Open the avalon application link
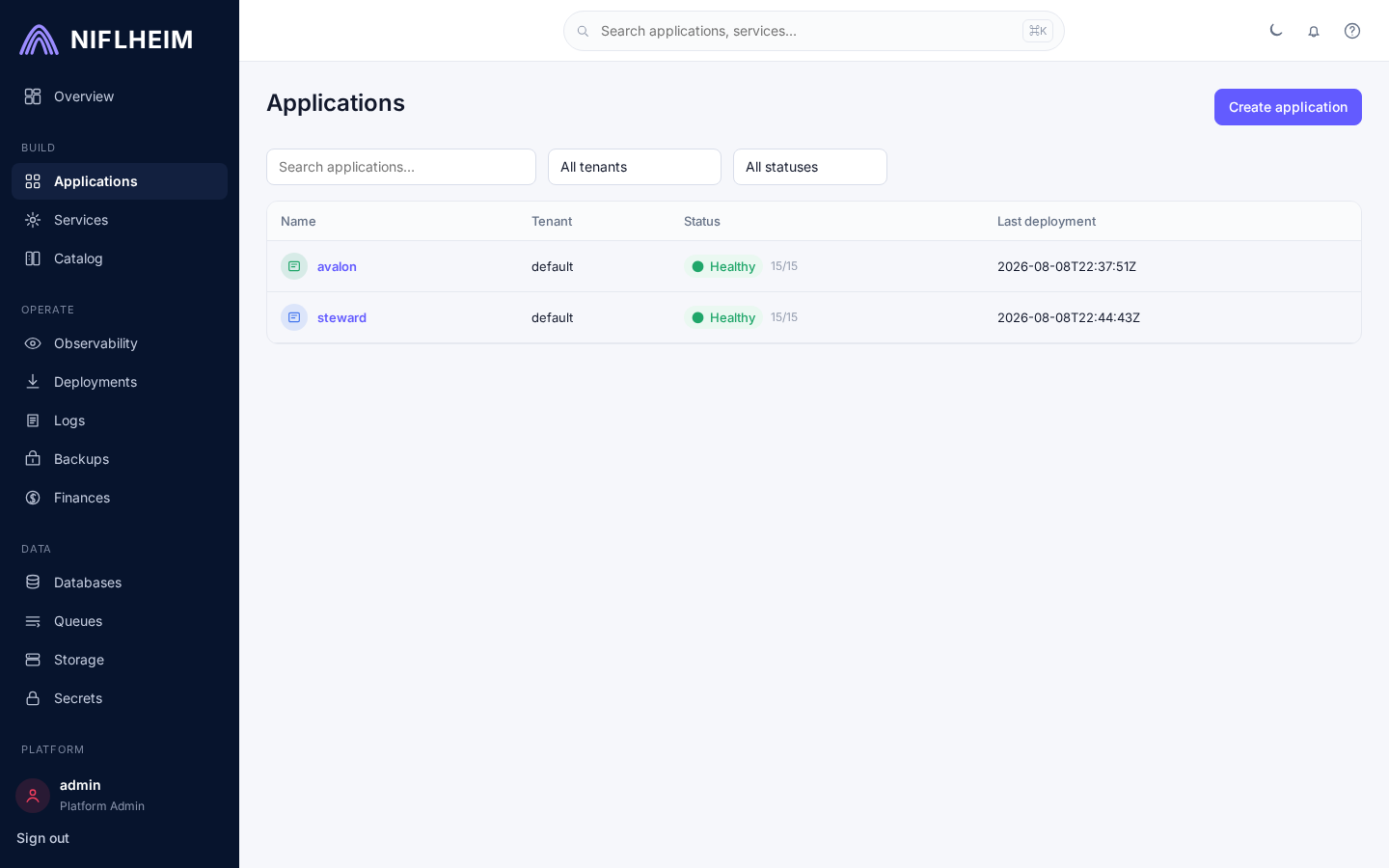This screenshot has height=868, width=1389. (337, 266)
